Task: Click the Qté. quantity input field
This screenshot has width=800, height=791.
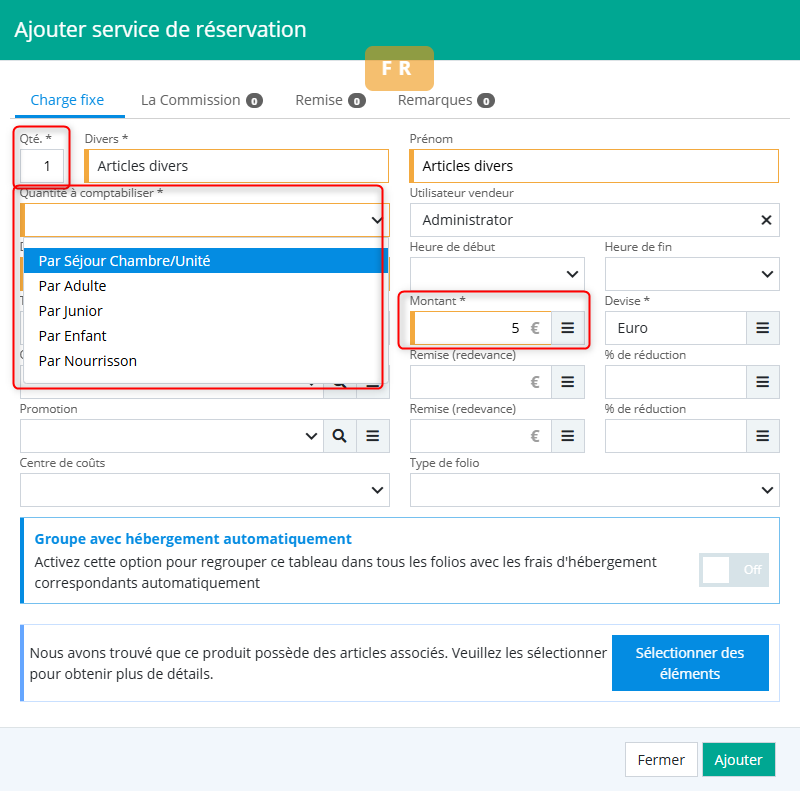Action: click(x=42, y=166)
